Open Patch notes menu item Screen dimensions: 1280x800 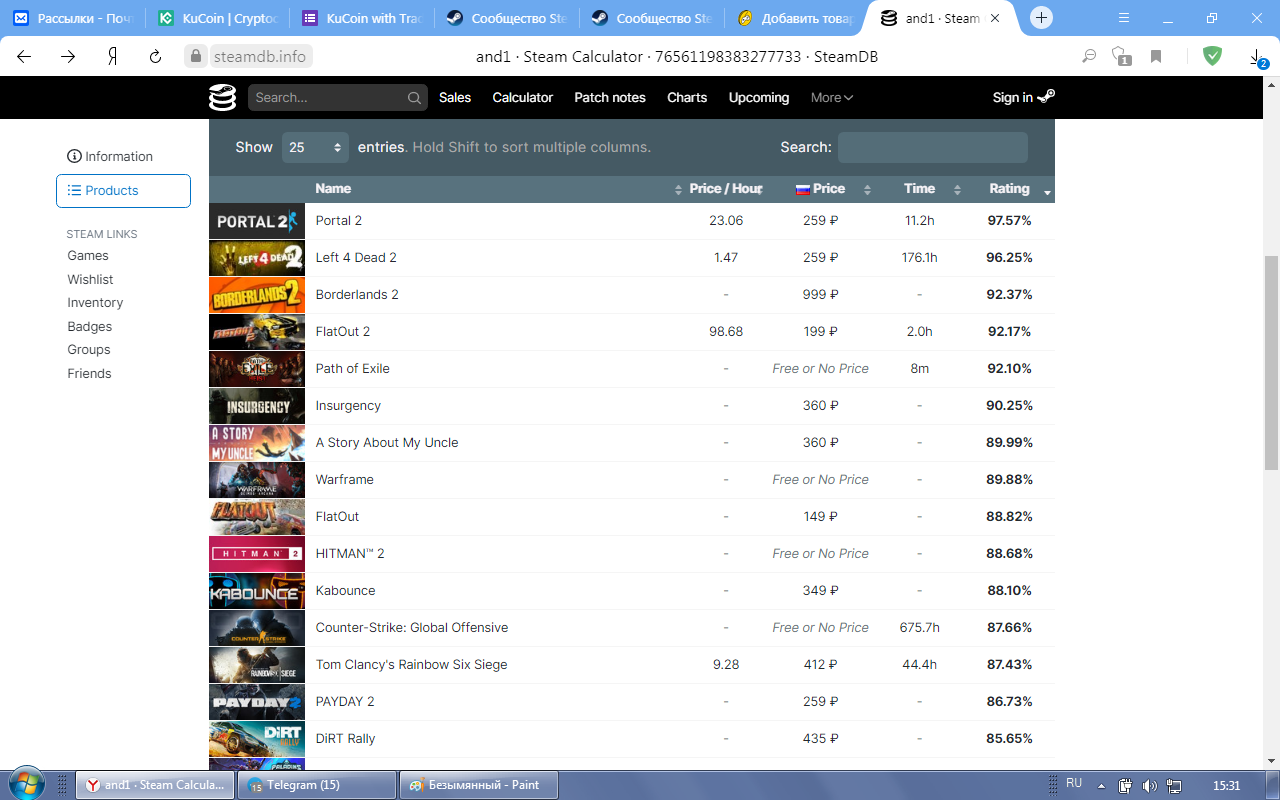pos(610,98)
